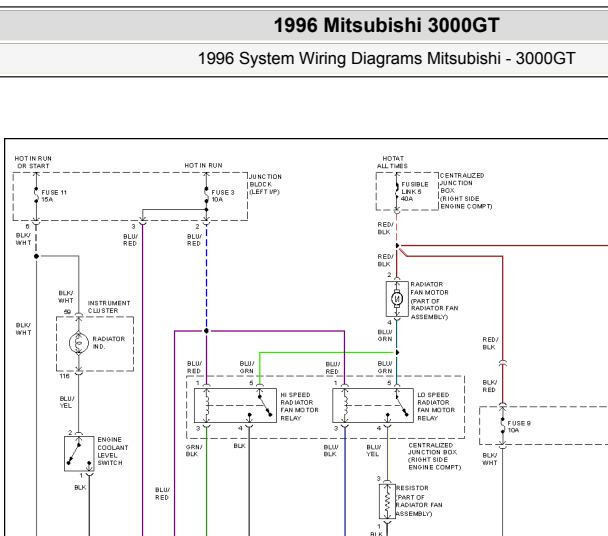The image size is (608, 536).
Task: Click the "GRN/BLK" wire color label
Action: tap(193, 451)
